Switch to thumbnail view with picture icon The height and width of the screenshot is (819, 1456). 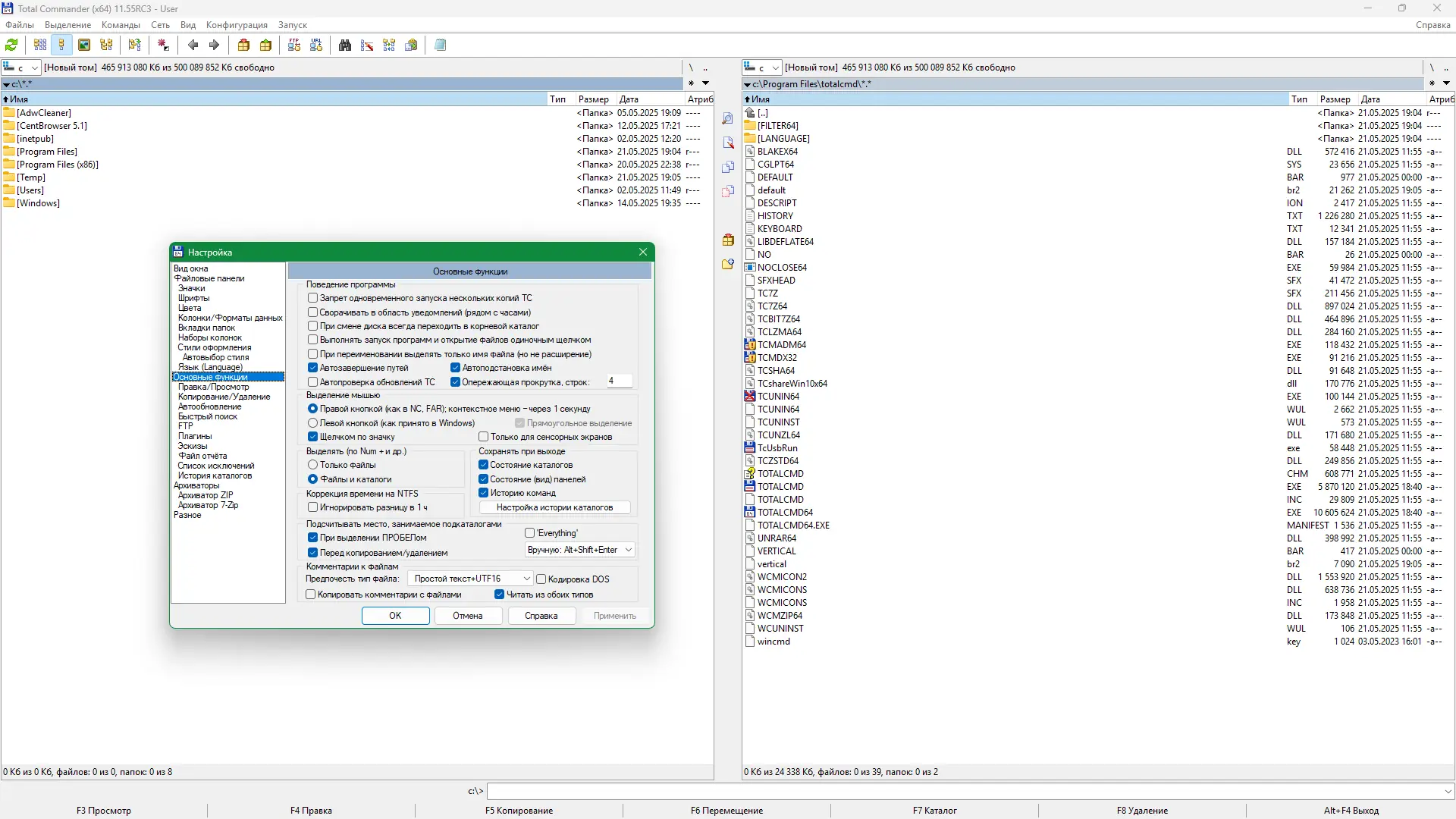84,45
